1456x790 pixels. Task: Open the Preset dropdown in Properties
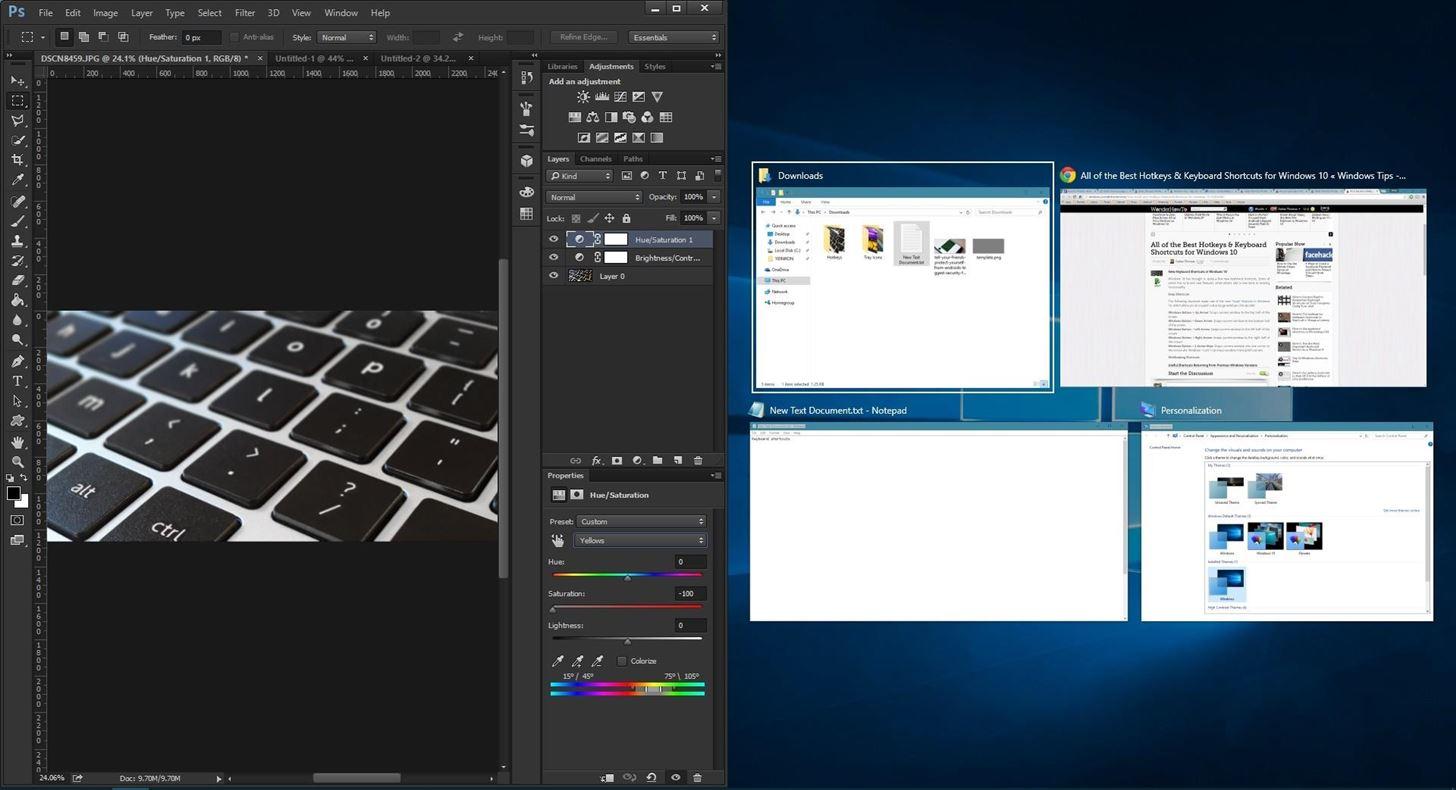coord(641,521)
